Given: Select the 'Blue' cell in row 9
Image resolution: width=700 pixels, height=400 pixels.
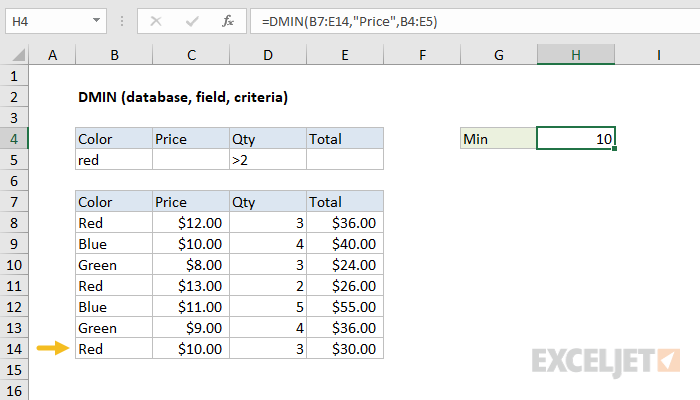Looking at the screenshot, I should point(114,244).
